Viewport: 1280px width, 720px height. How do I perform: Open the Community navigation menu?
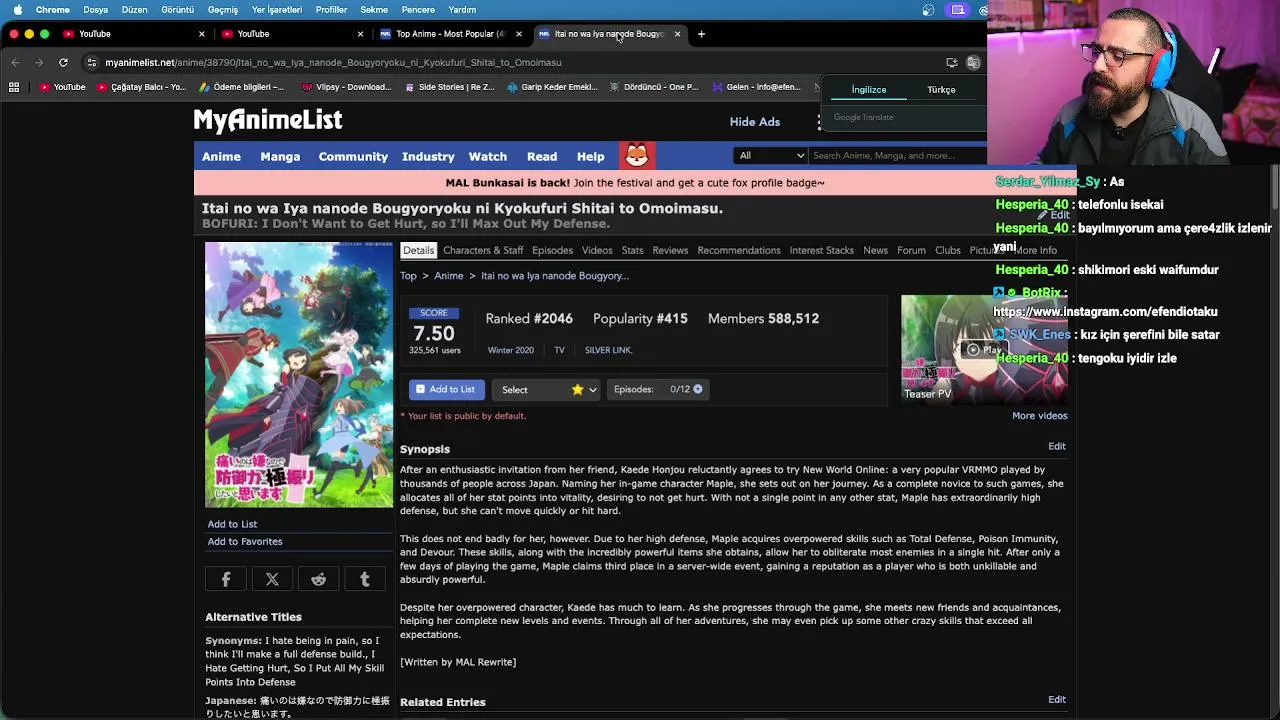[x=353, y=156]
